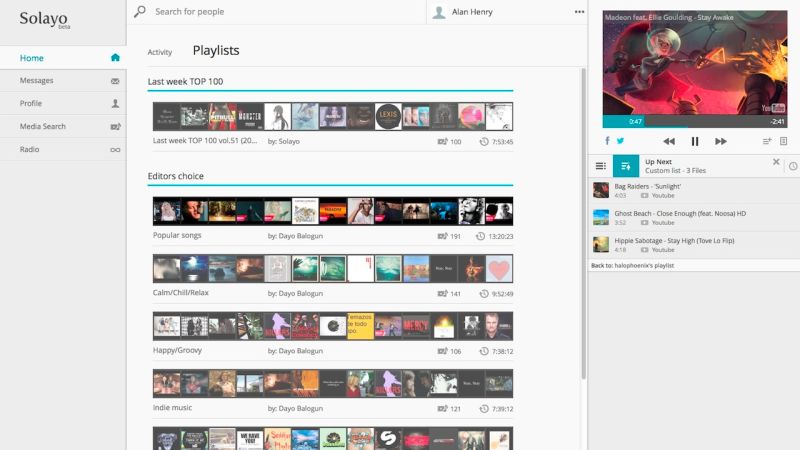Play Bag Raiders - 'Sunlight'

pos(694,190)
